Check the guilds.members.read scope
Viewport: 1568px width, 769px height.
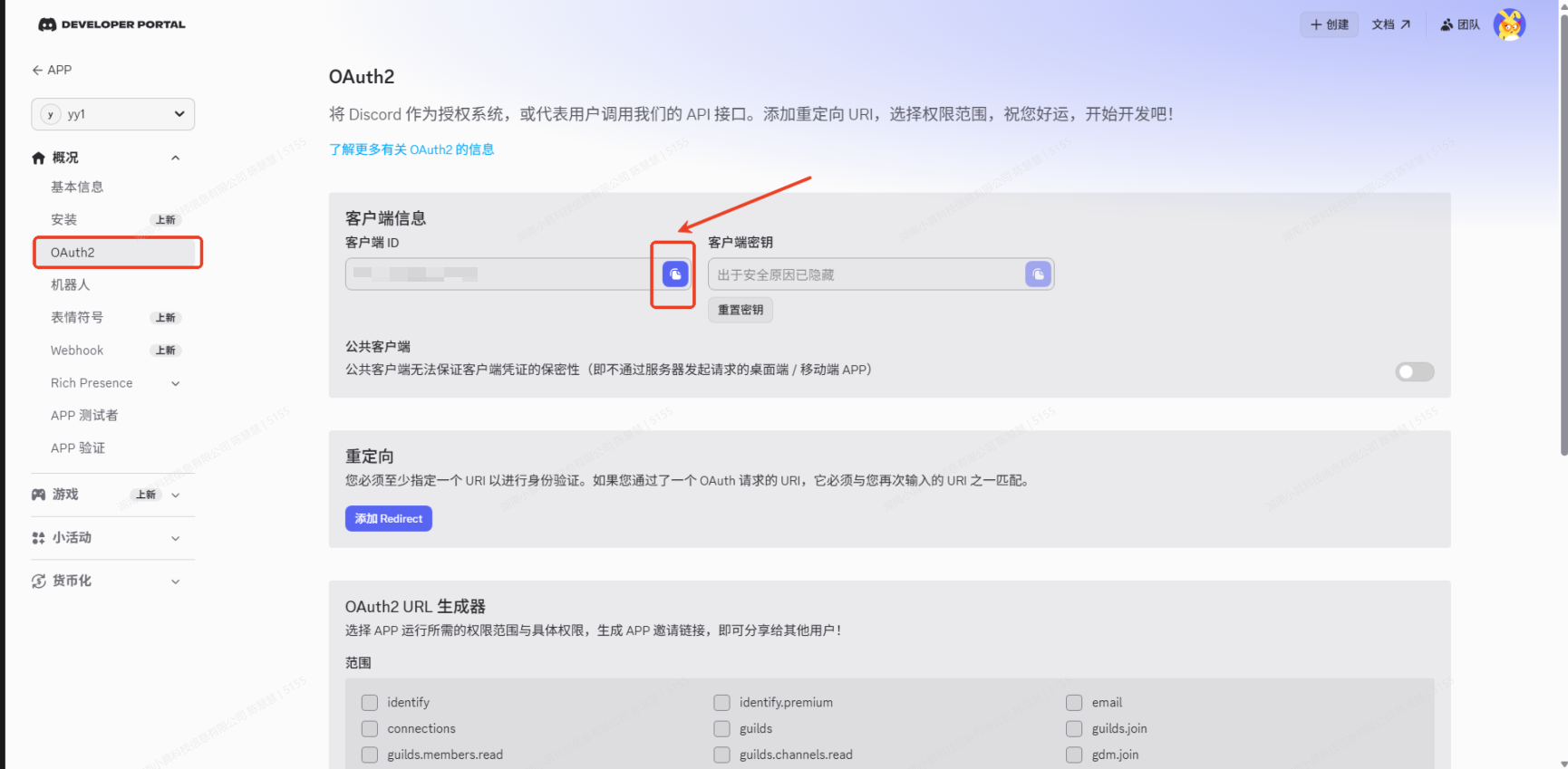(370, 755)
